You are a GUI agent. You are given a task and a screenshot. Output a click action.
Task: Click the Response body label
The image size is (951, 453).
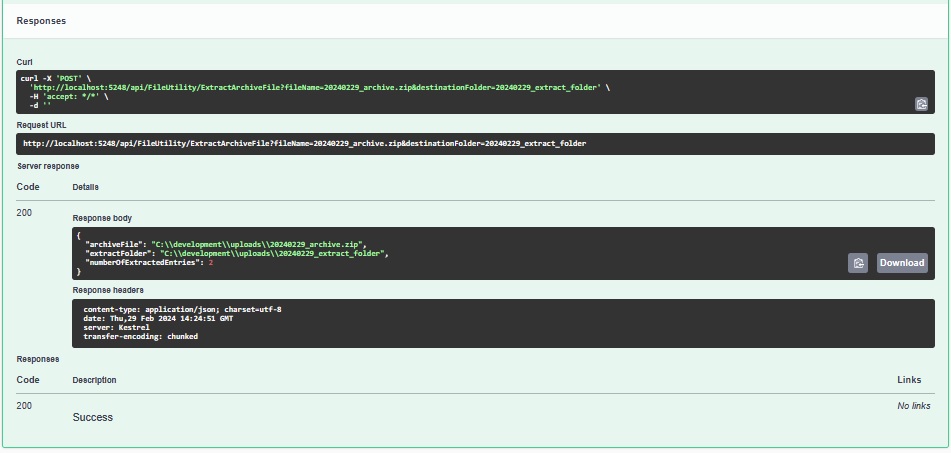102,218
